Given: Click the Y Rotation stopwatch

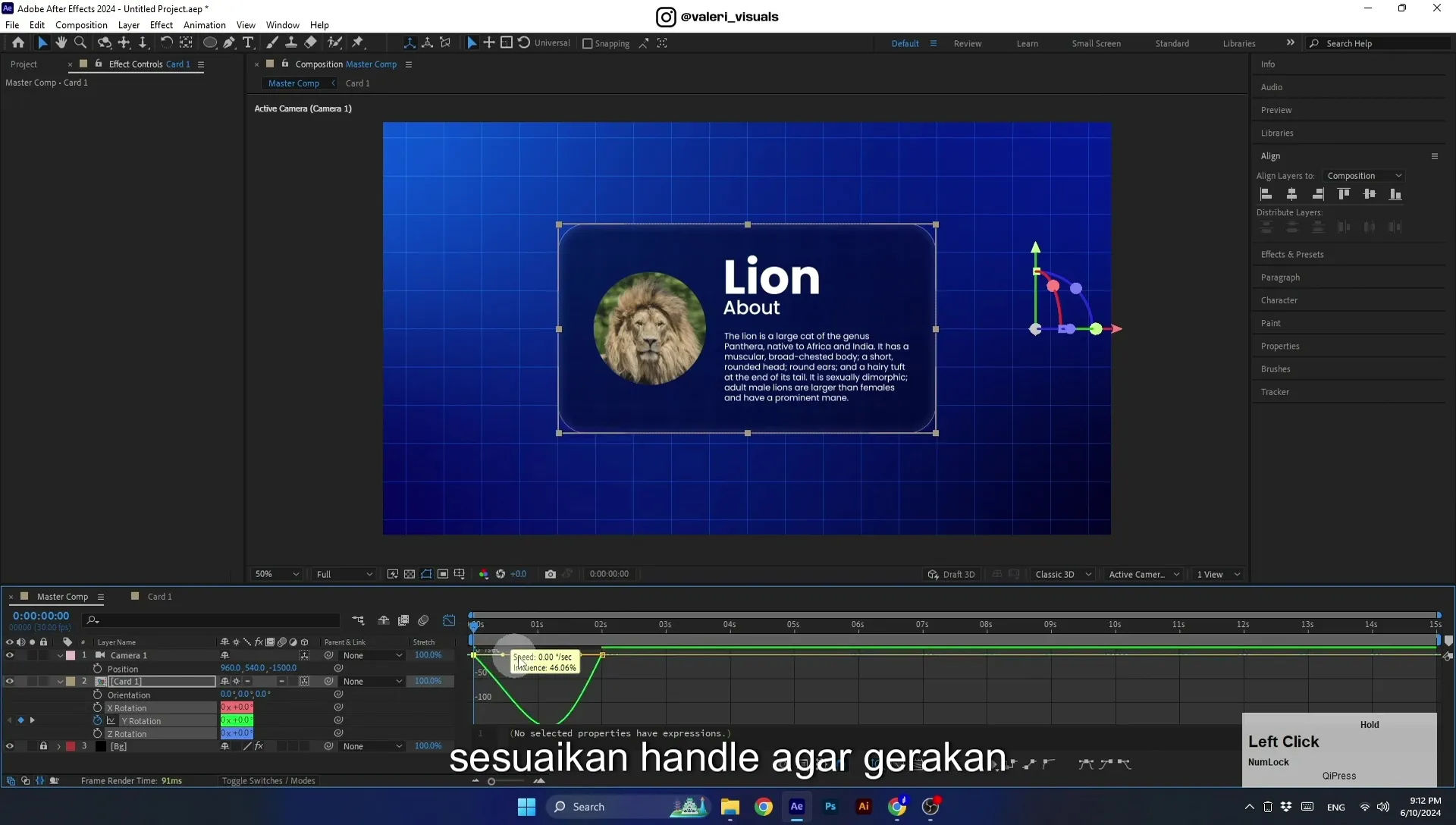Looking at the screenshot, I should [x=97, y=720].
